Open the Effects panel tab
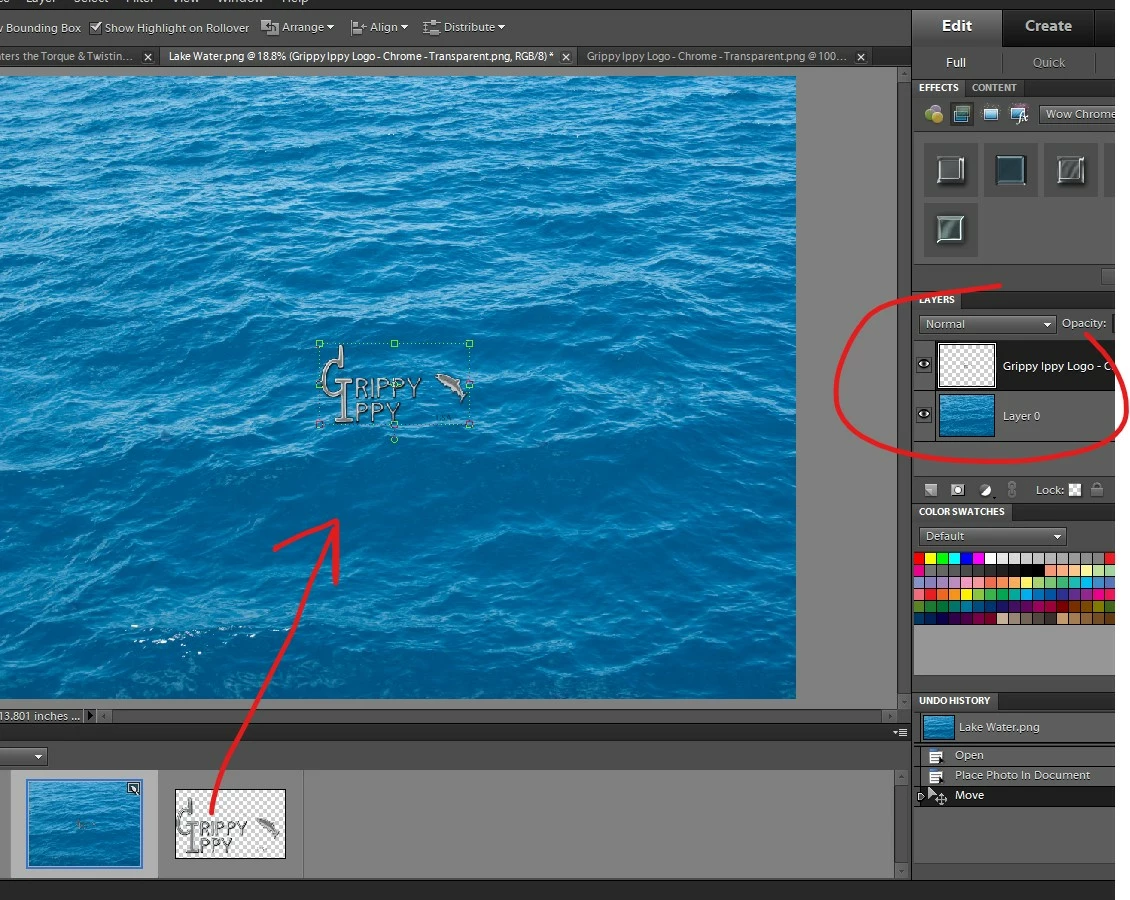 tap(938, 88)
